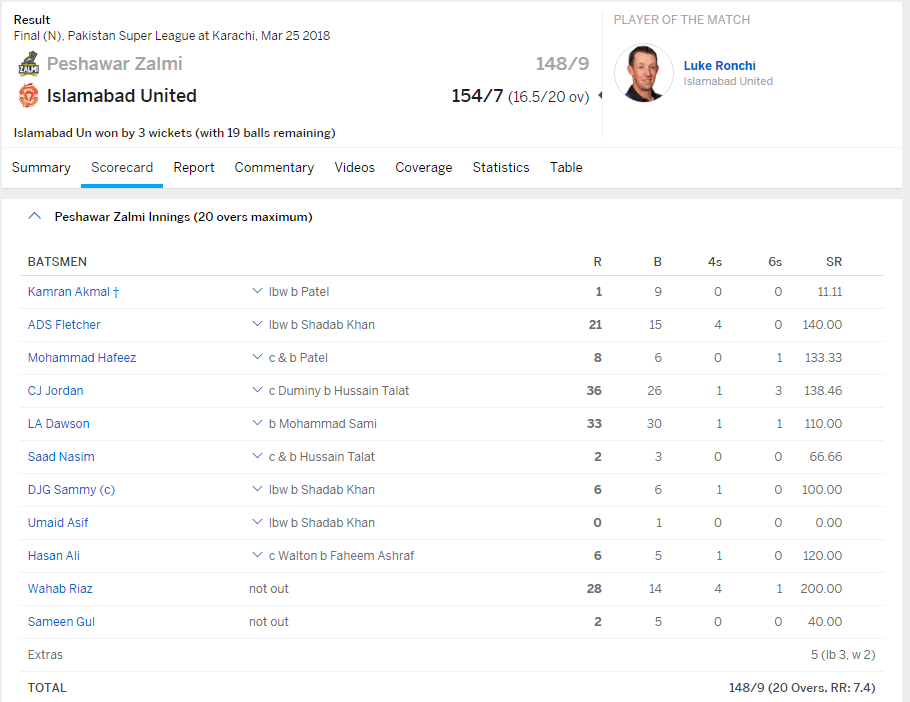The height and width of the screenshot is (702, 910).
Task: Select the Table tab
Action: pos(566,168)
